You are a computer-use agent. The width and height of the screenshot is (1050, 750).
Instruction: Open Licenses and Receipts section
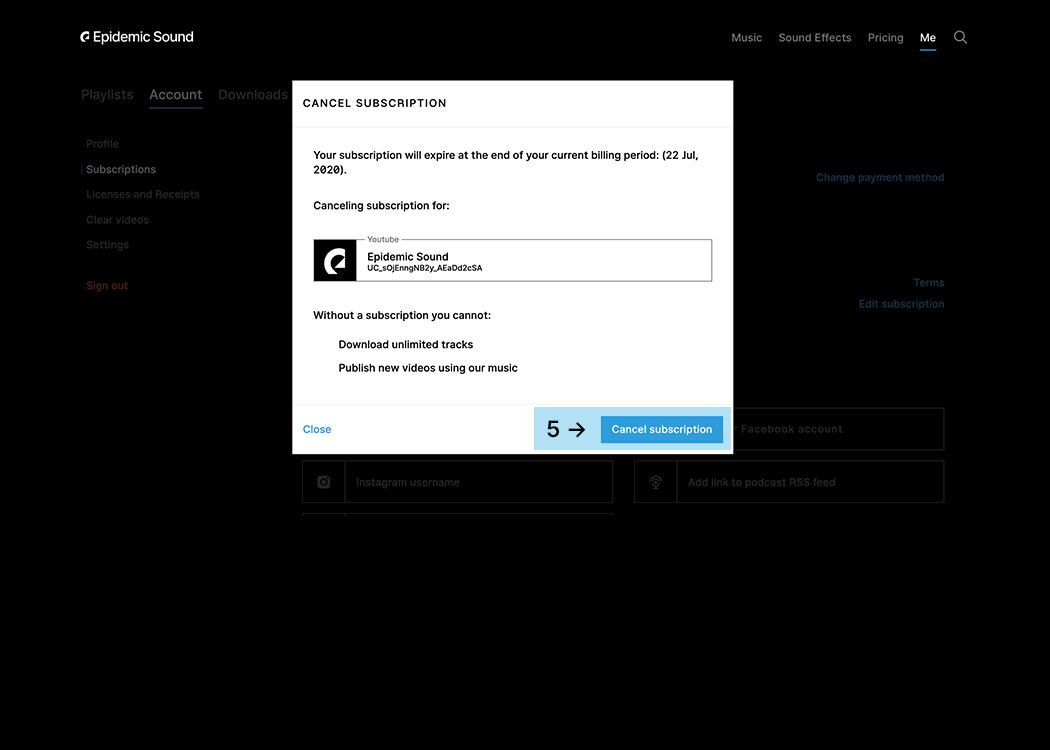pyautogui.click(x=143, y=194)
